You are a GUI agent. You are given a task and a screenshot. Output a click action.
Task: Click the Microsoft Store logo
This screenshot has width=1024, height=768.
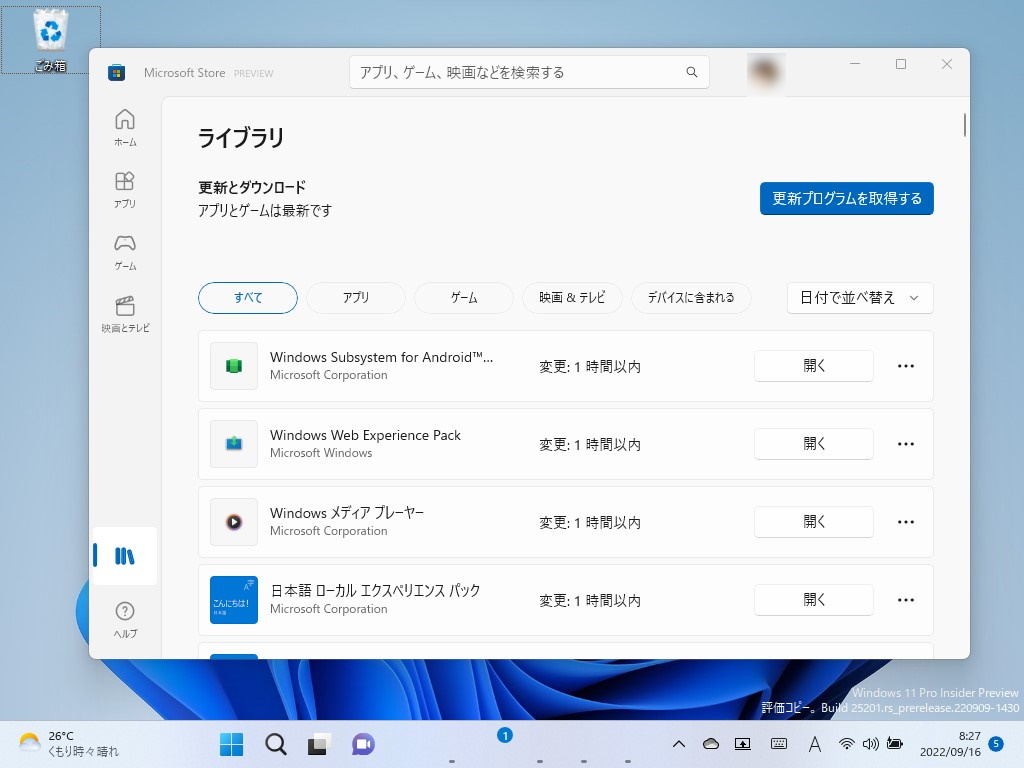tap(116, 72)
